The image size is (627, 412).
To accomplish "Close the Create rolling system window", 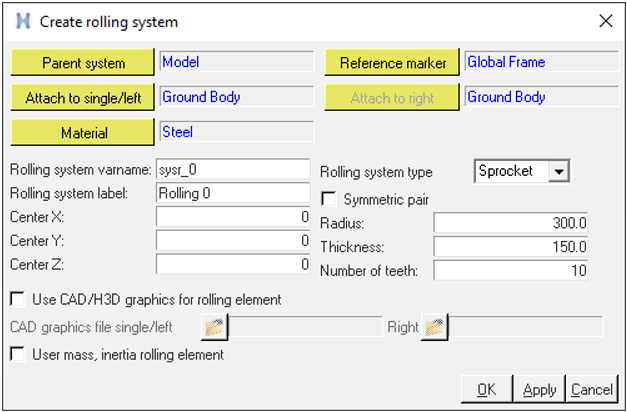I will (x=604, y=21).
